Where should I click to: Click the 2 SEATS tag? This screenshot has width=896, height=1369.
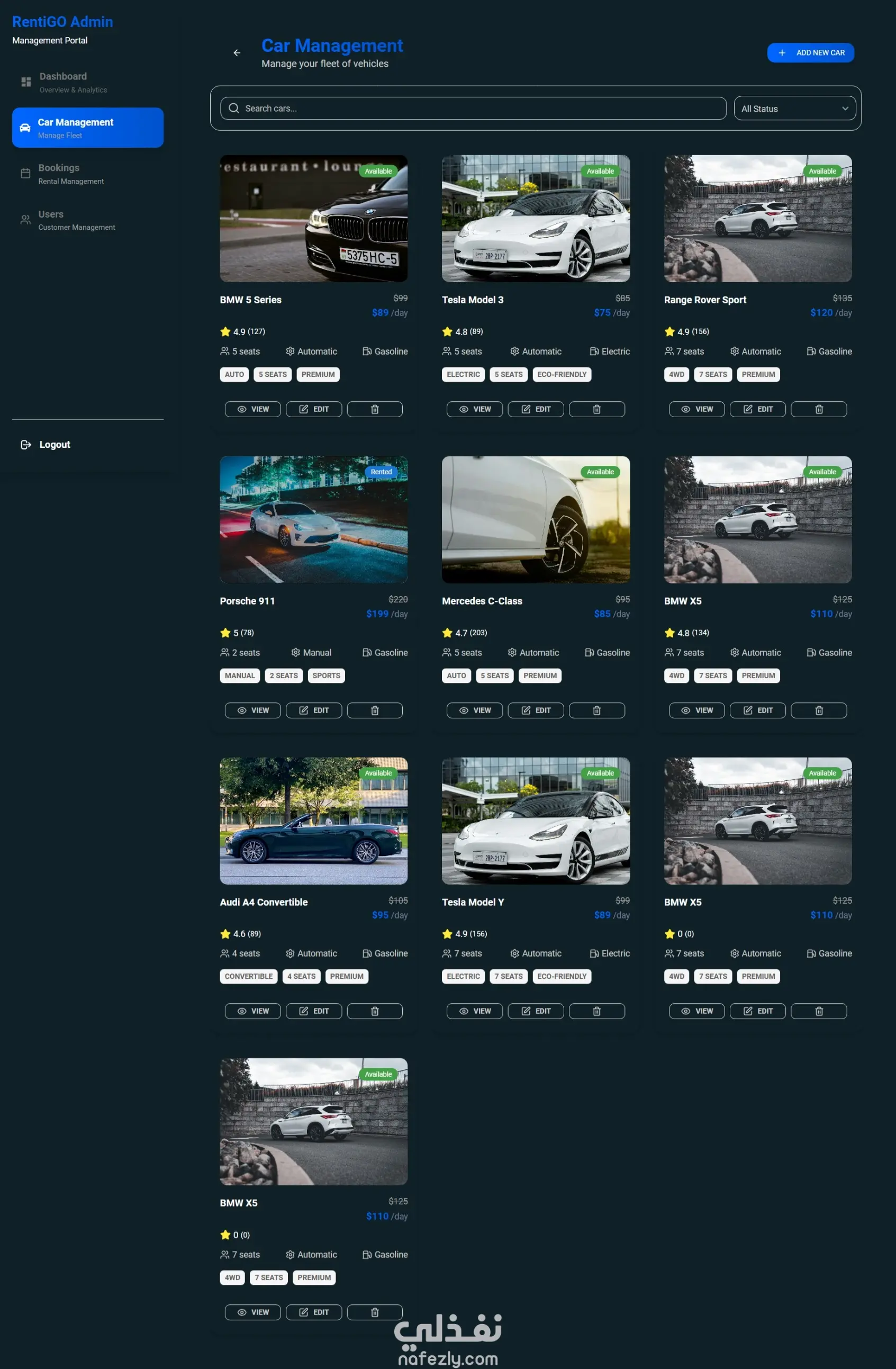coord(284,676)
